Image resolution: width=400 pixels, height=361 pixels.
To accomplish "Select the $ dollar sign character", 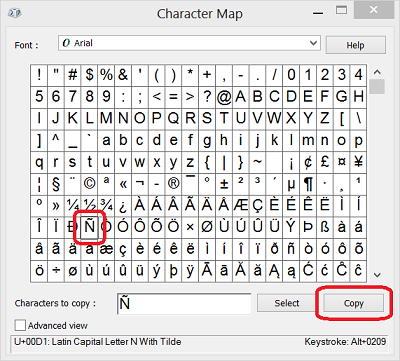I will (89, 75).
